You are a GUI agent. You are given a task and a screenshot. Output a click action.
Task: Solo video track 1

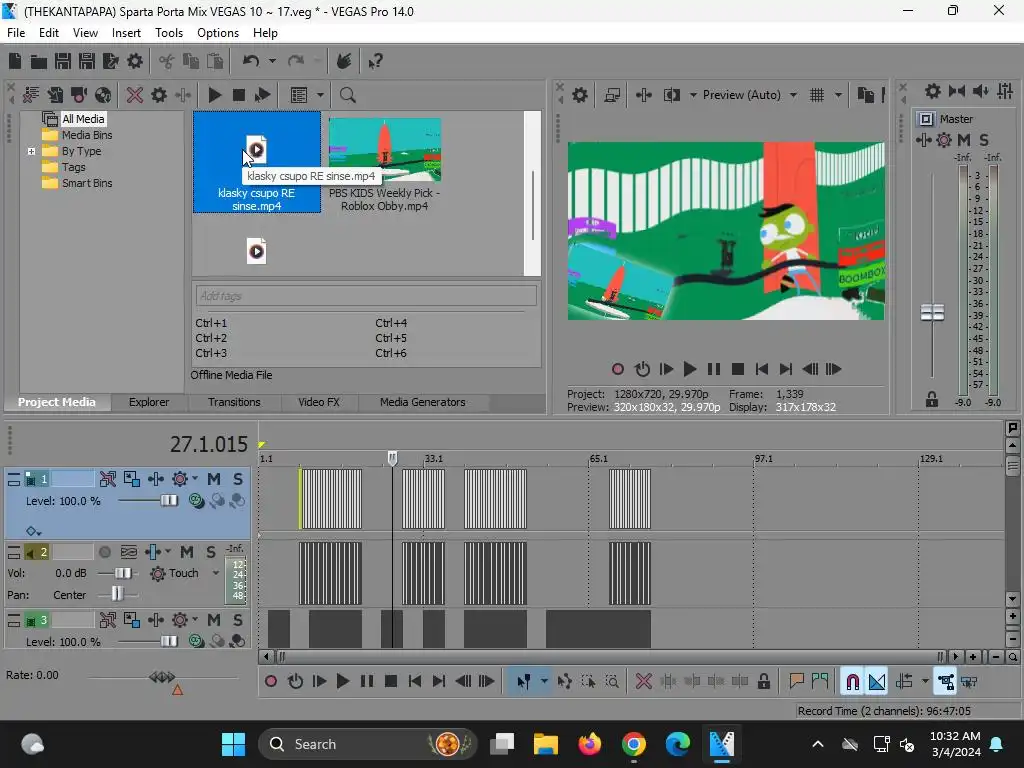[x=238, y=479]
